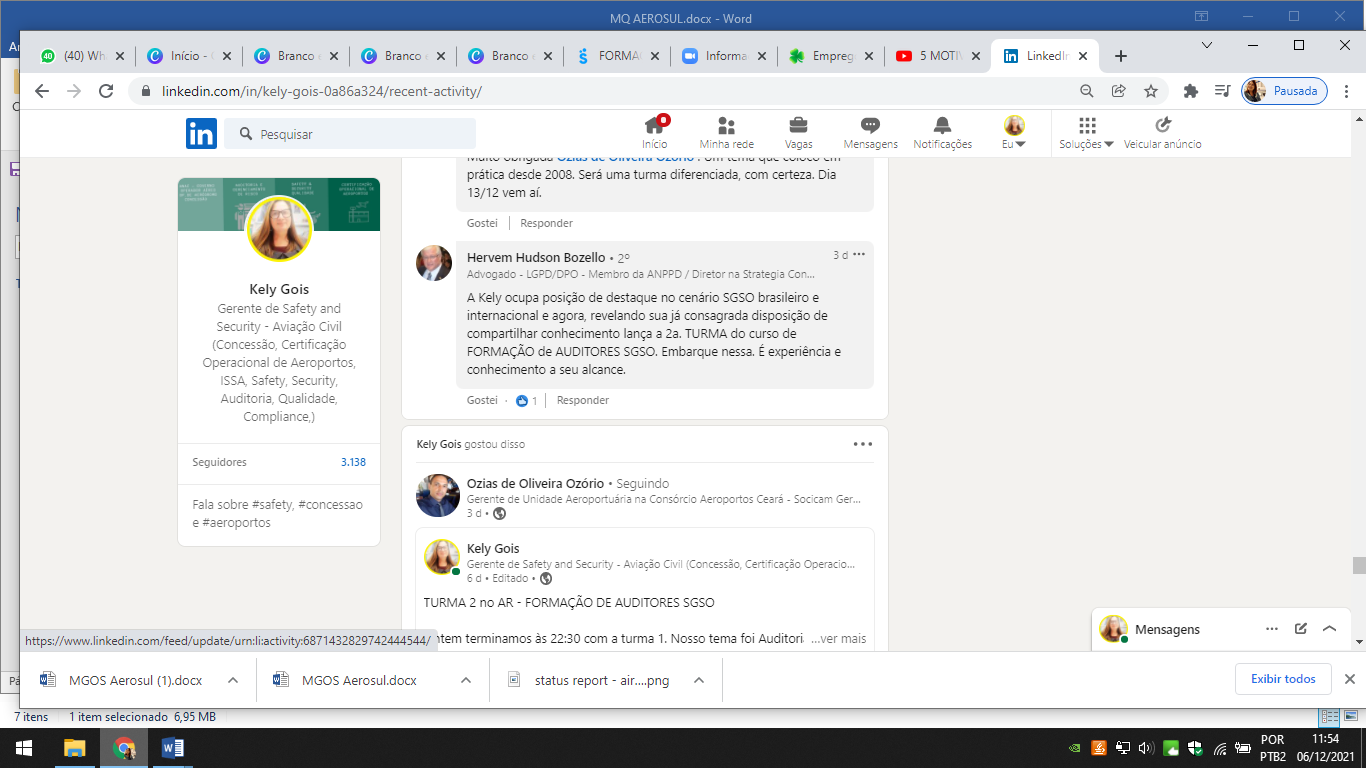
Task: Click the linkedin.com address bar
Action: point(600,91)
